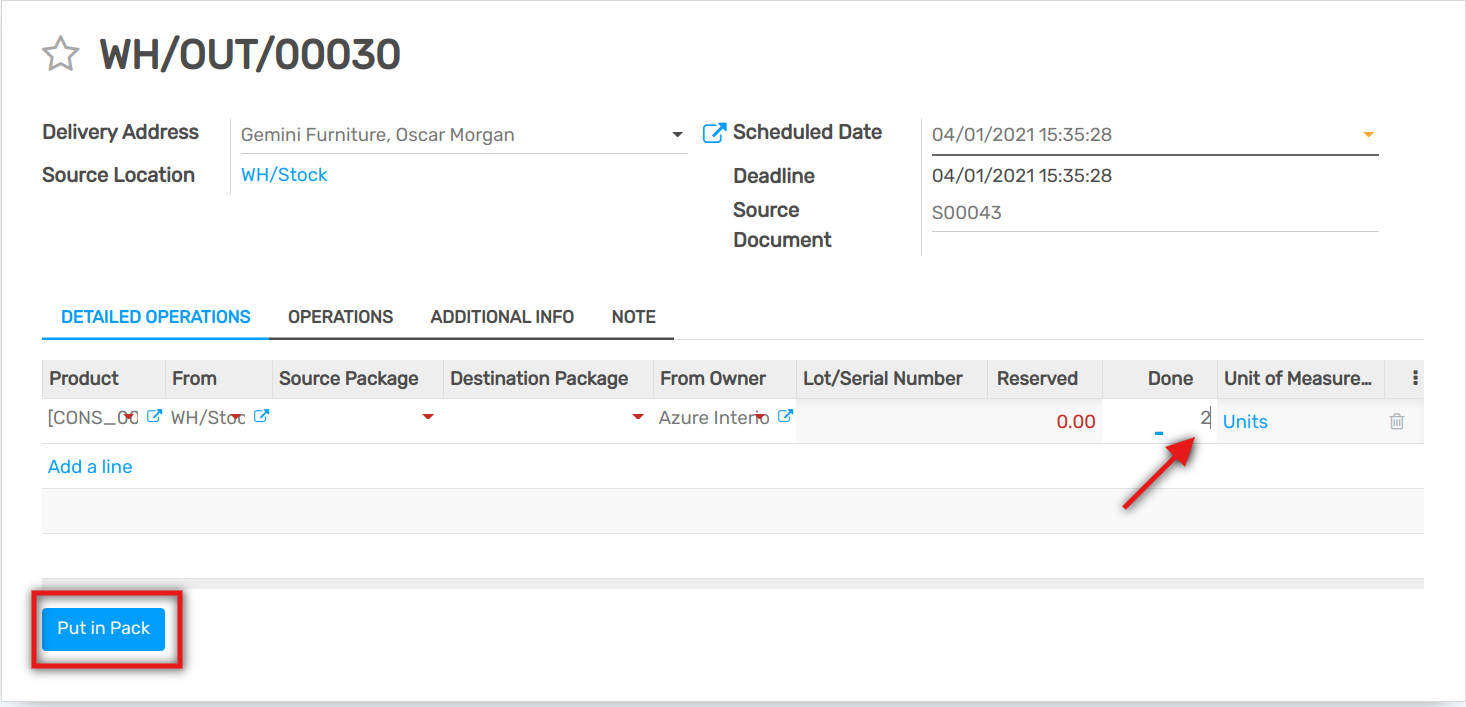Expand the Source Package dropdown
1466x707 pixels.
click(x=428, y=417)
